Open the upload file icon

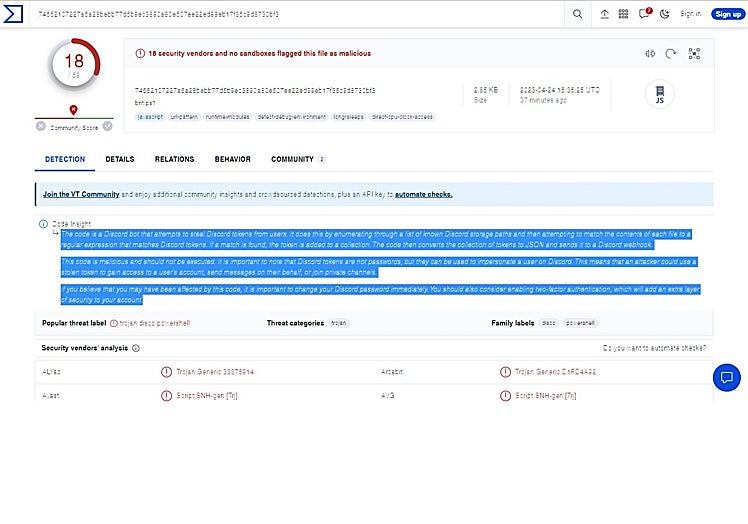pos(604,14)
